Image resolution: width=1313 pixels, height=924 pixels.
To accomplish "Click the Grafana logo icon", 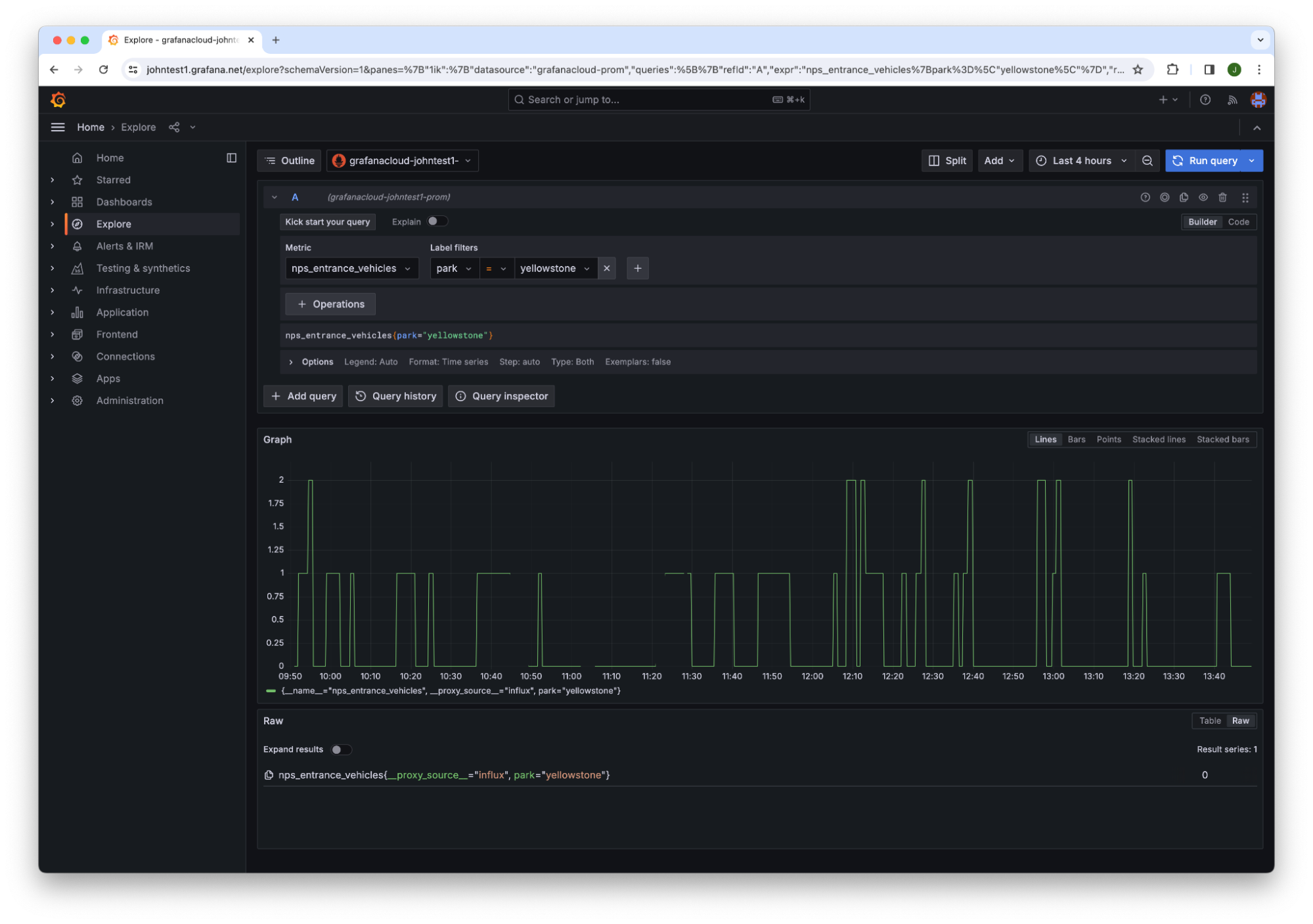I will [x=58, y=100].
